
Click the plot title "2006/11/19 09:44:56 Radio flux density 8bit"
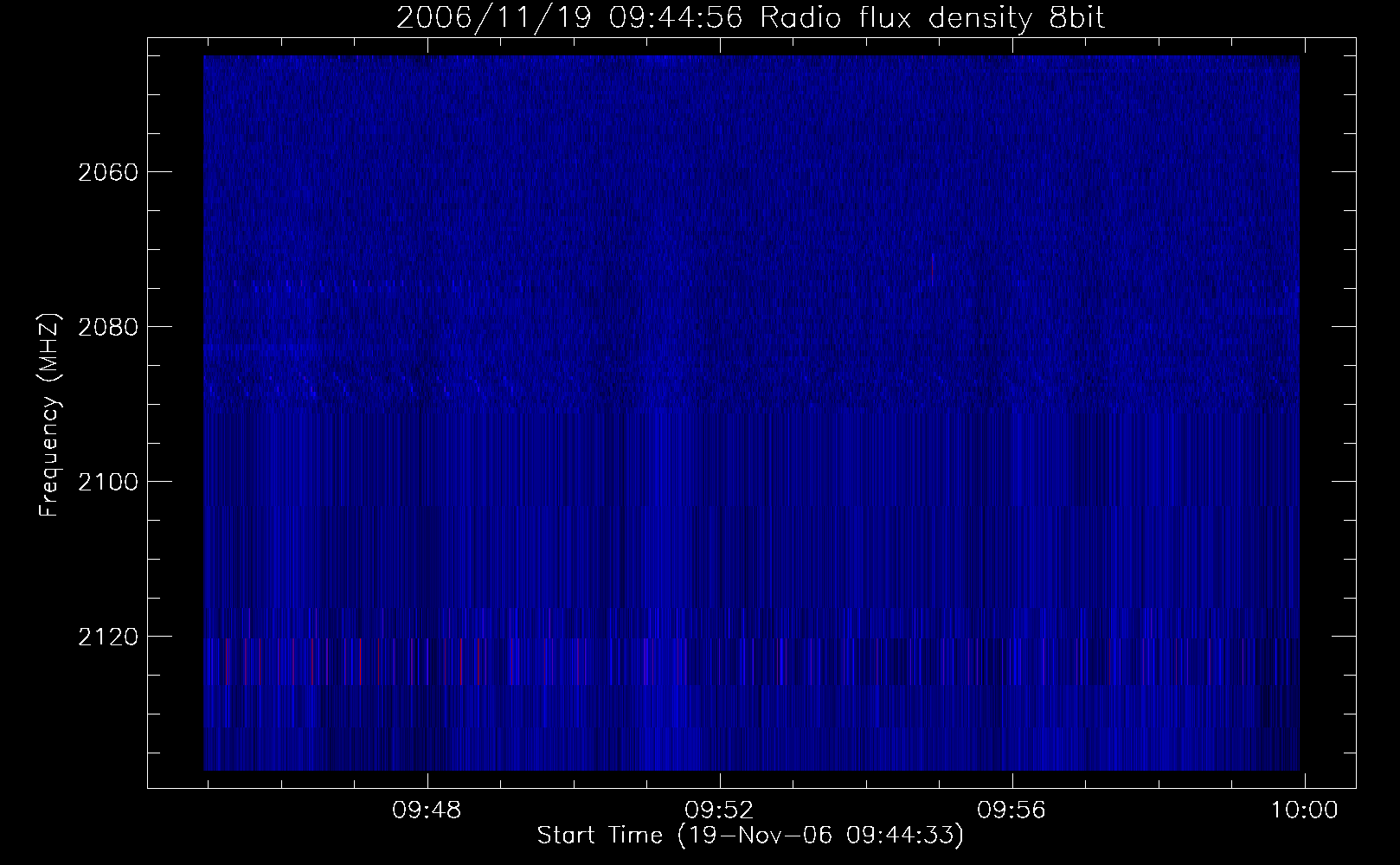click(750, 18)
